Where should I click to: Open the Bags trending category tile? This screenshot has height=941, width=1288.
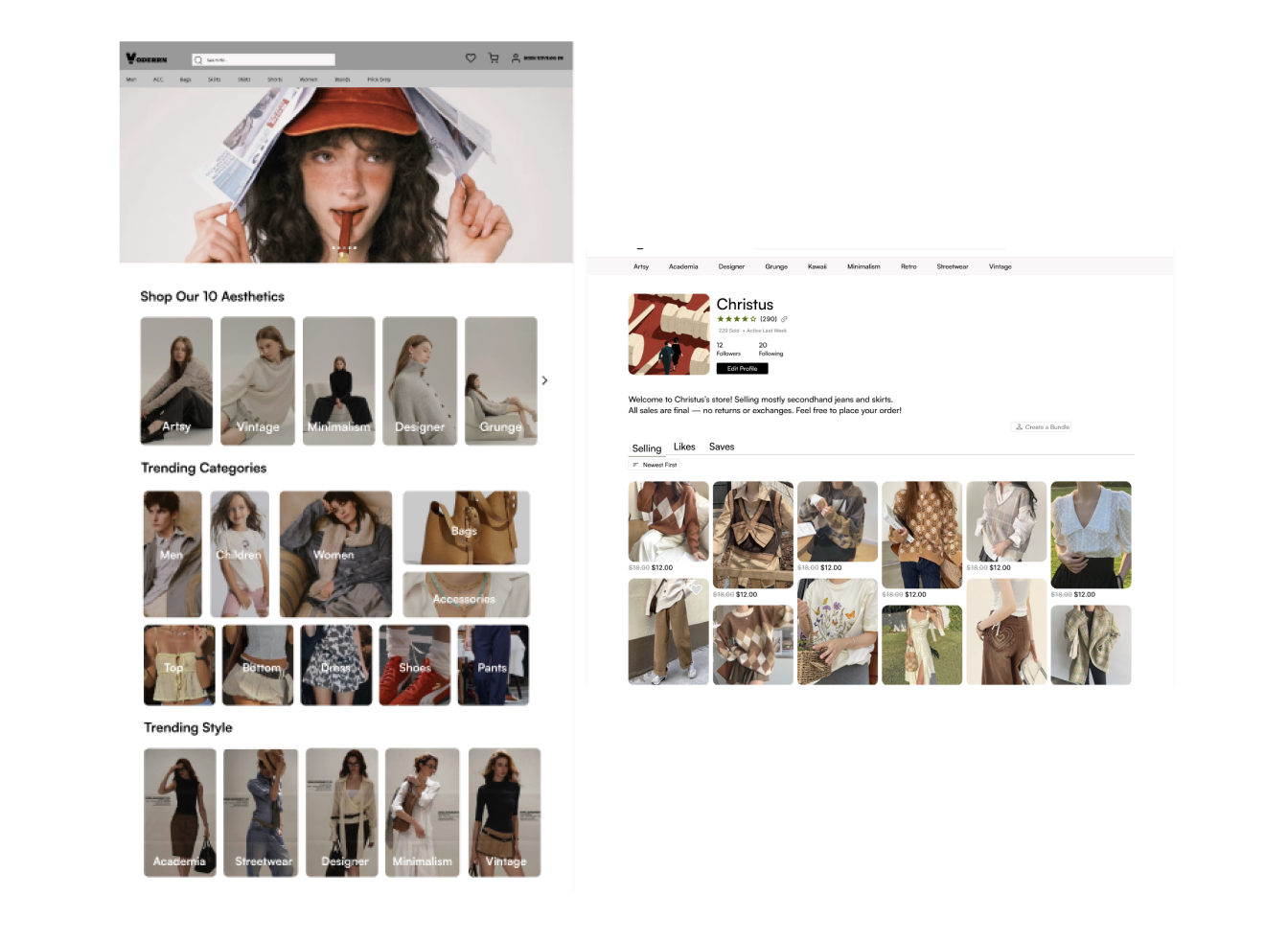466,528
